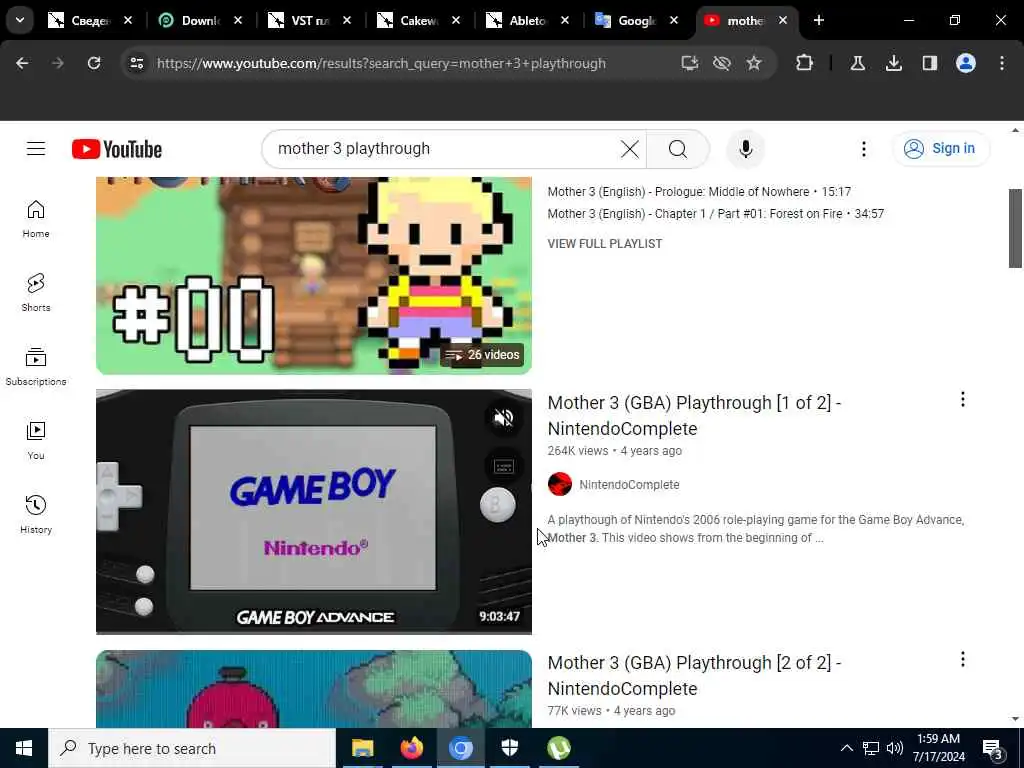Unmute the Game Boy video preview
This screenshot has height=768, width=1024.
tap(503, 418)
